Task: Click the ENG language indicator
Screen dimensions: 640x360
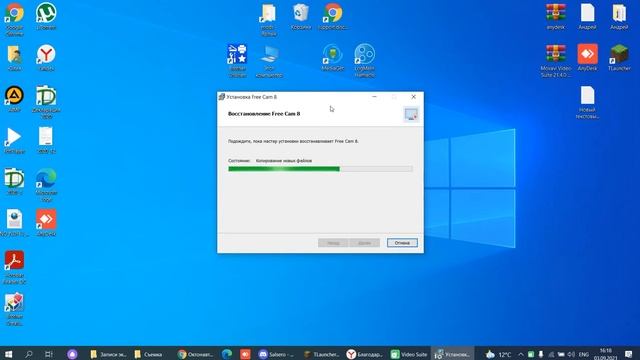Action: tap(584, 354)
